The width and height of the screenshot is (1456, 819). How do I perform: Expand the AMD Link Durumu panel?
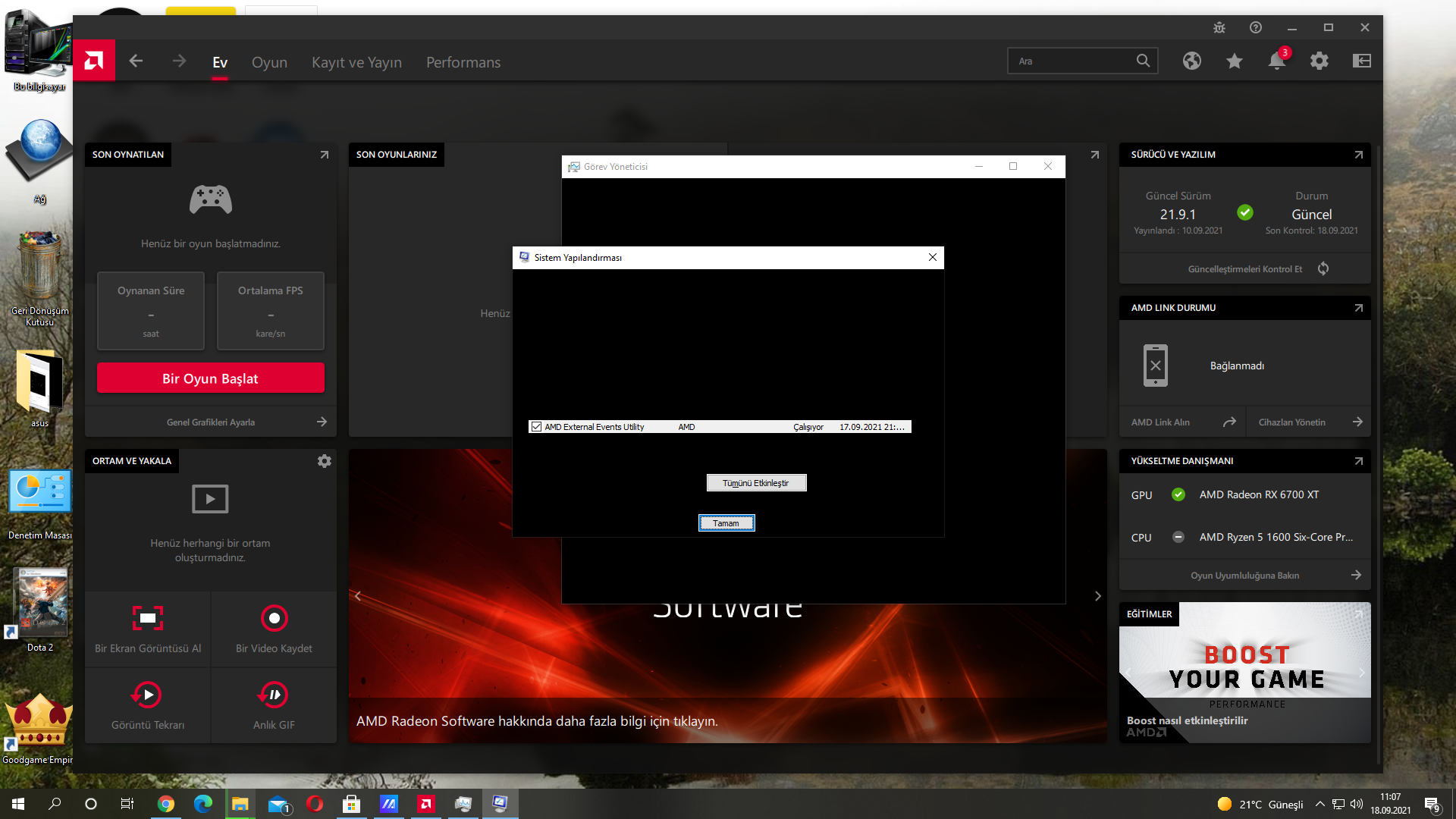pos(1358,308)
